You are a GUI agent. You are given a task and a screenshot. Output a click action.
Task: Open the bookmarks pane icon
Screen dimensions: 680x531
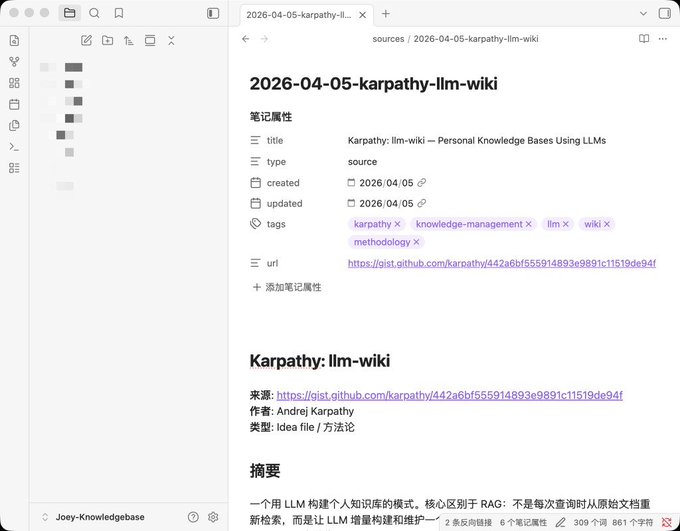(x=119, y=13)
